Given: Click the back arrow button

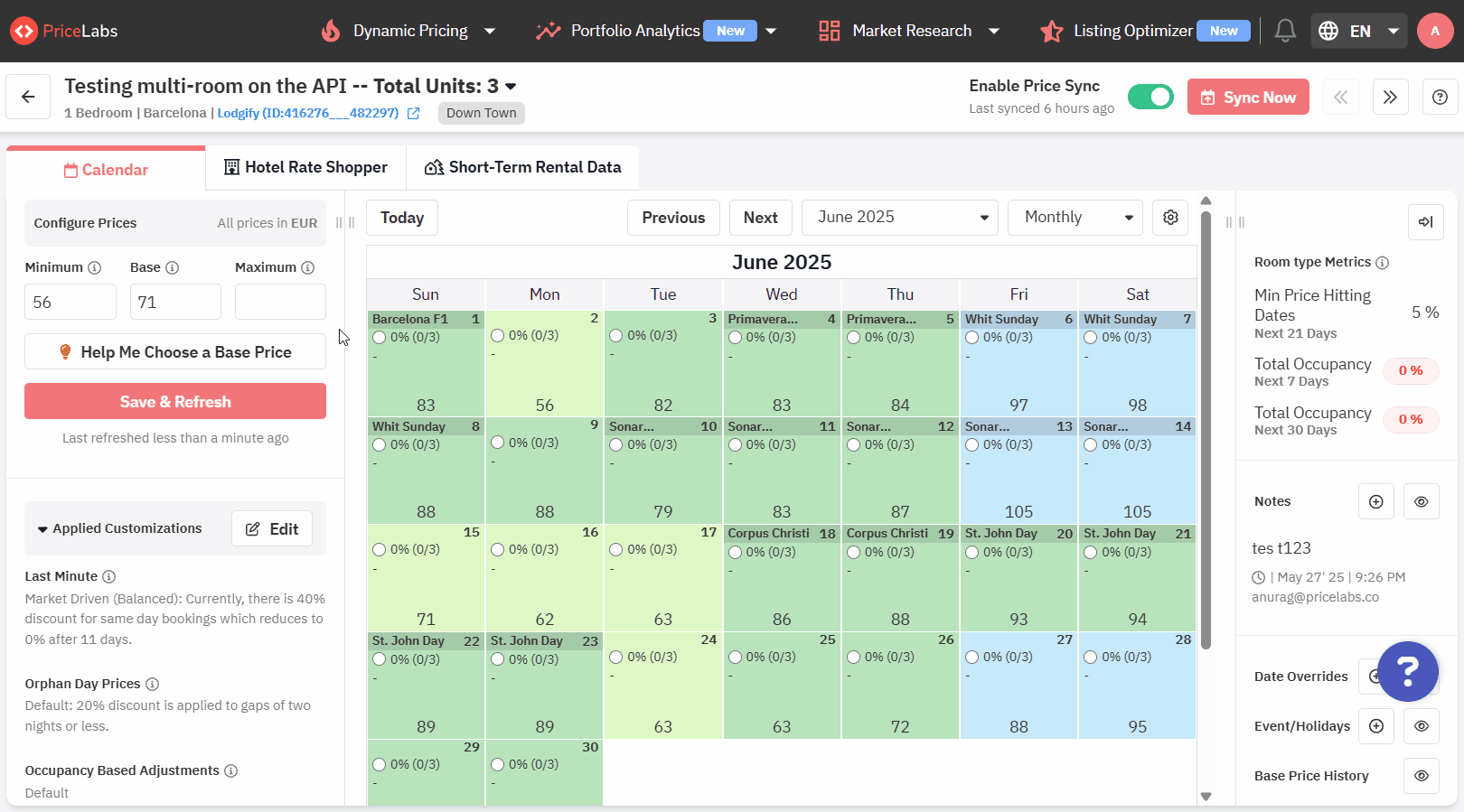Looking at the screenshot, I should (x=28, y=97).
